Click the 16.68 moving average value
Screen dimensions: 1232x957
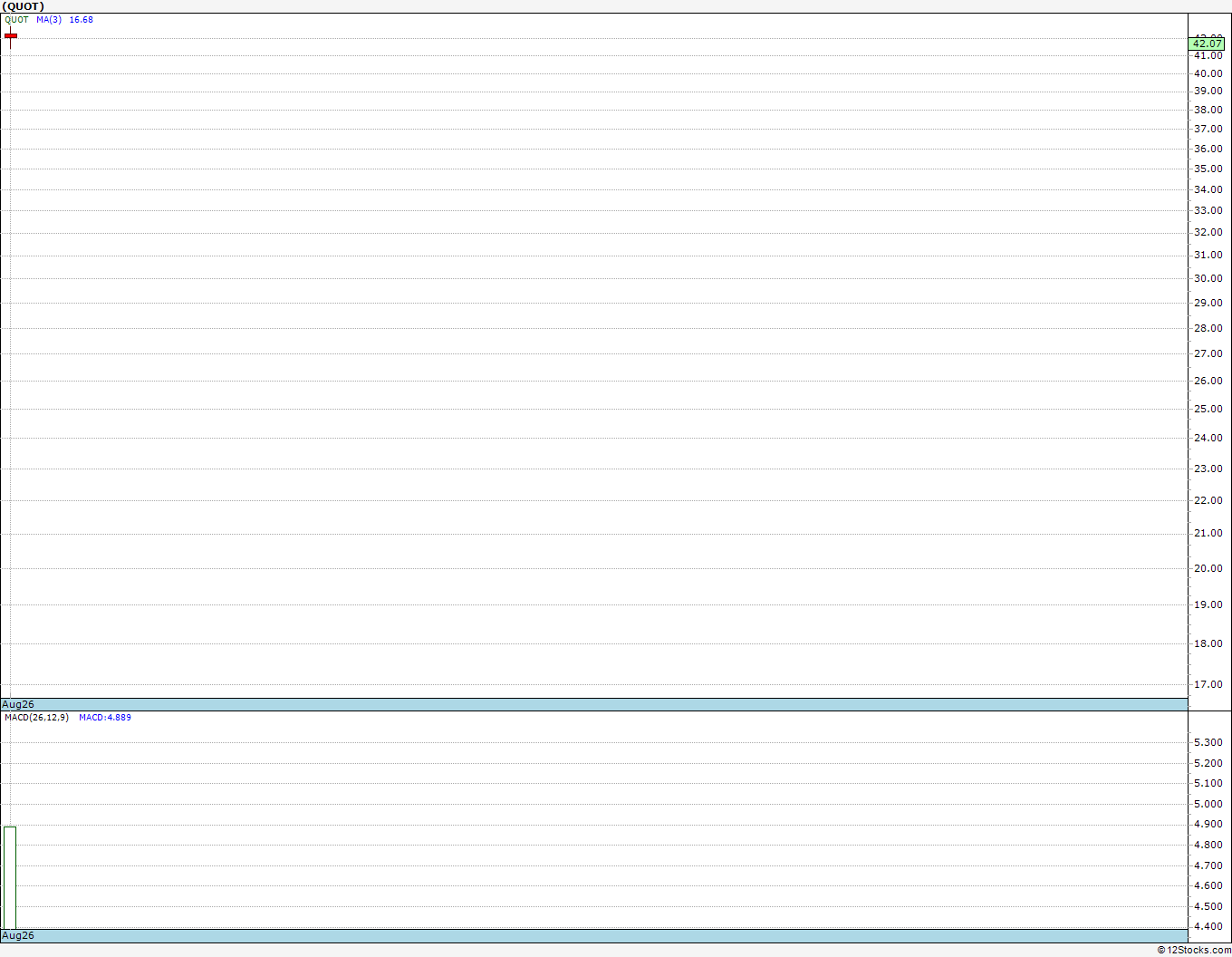82,20
